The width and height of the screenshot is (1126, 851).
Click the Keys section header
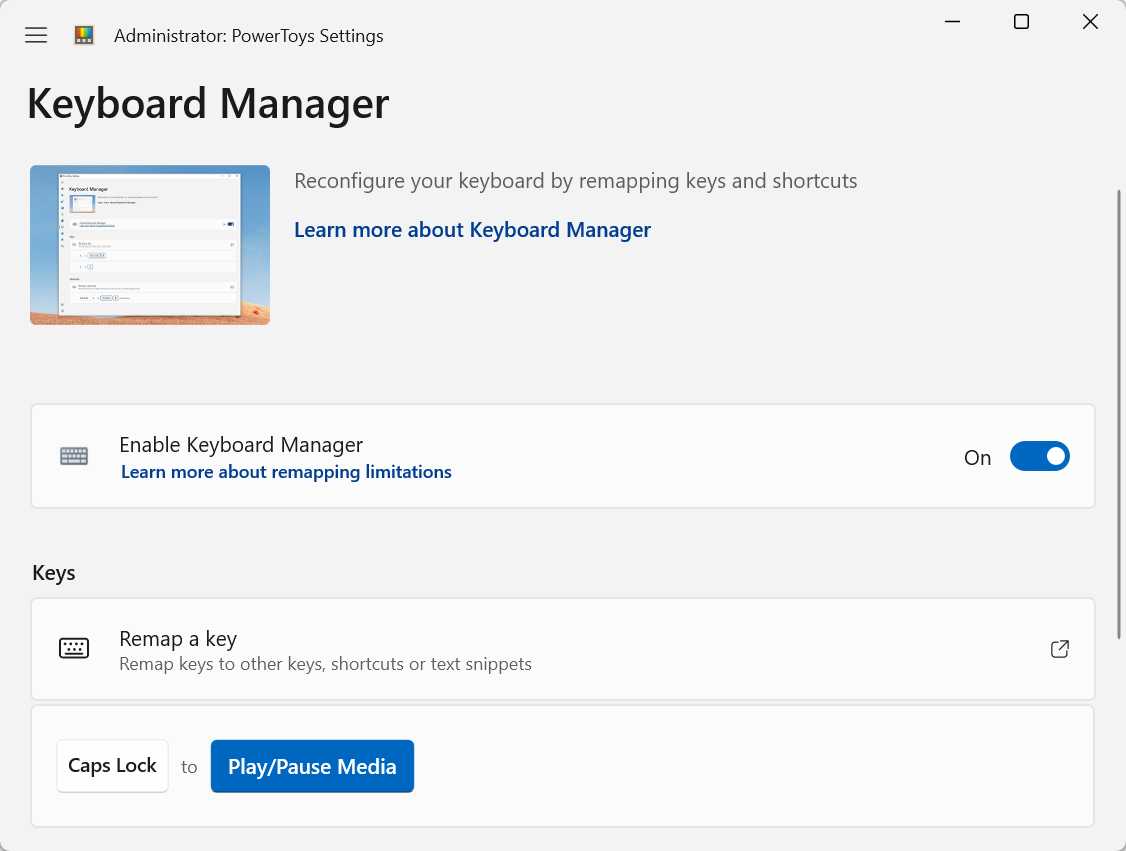click(54, 573)
